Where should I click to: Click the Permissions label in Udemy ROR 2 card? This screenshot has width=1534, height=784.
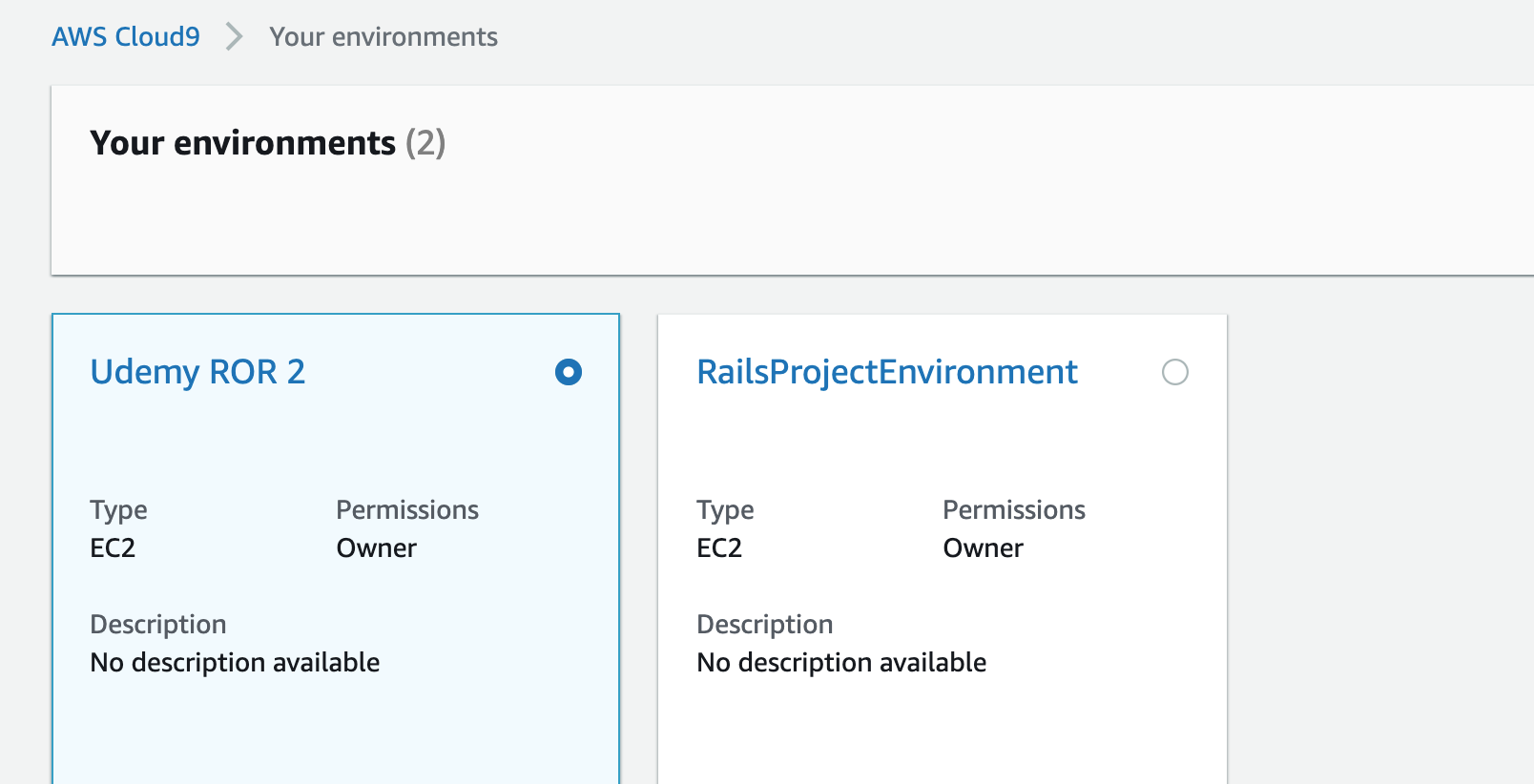[x=407, y=510]
